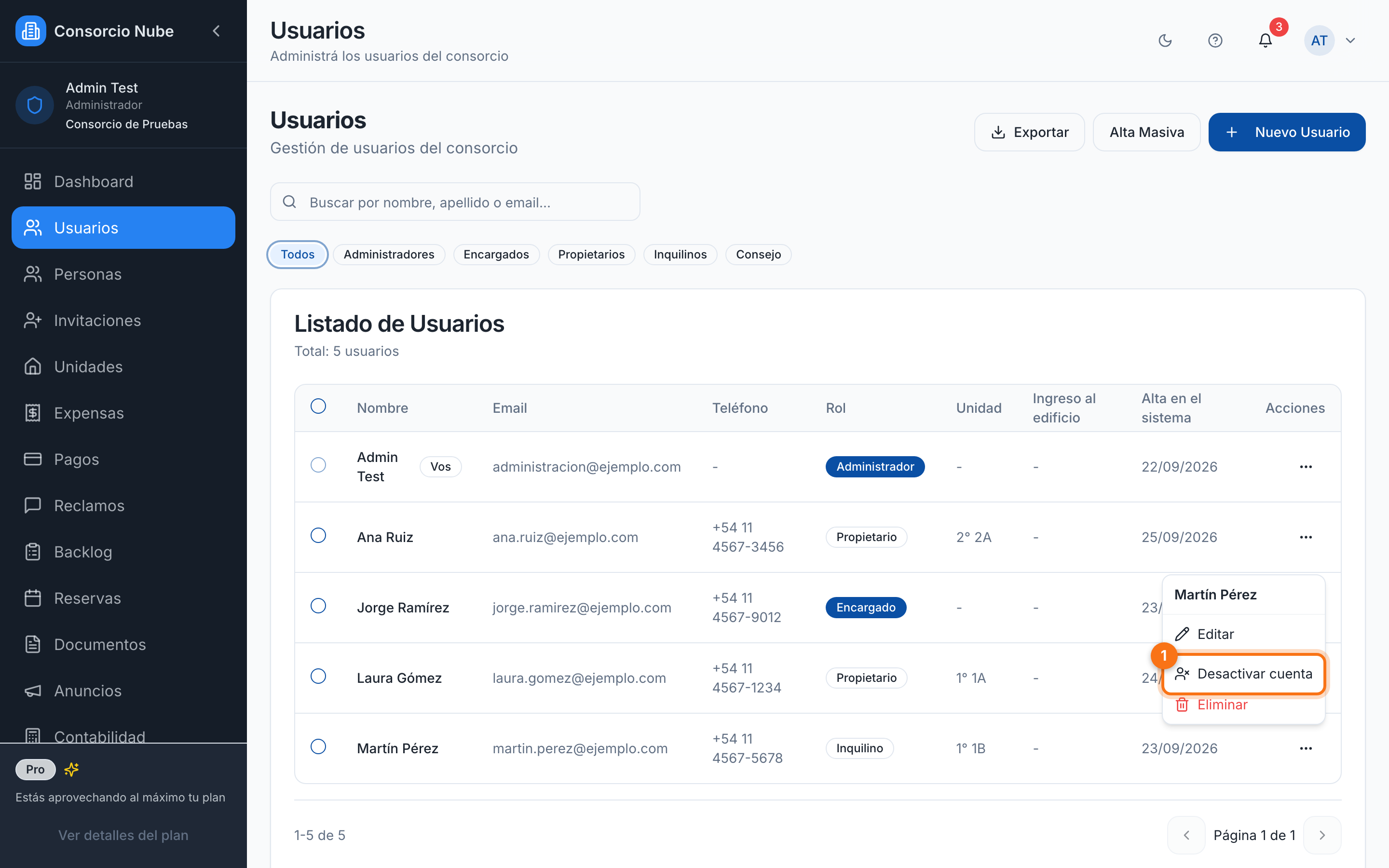This screenshot has width=1389, height=868.
Task: Open the AT user account dropdown
Action: pos(1331,40)
